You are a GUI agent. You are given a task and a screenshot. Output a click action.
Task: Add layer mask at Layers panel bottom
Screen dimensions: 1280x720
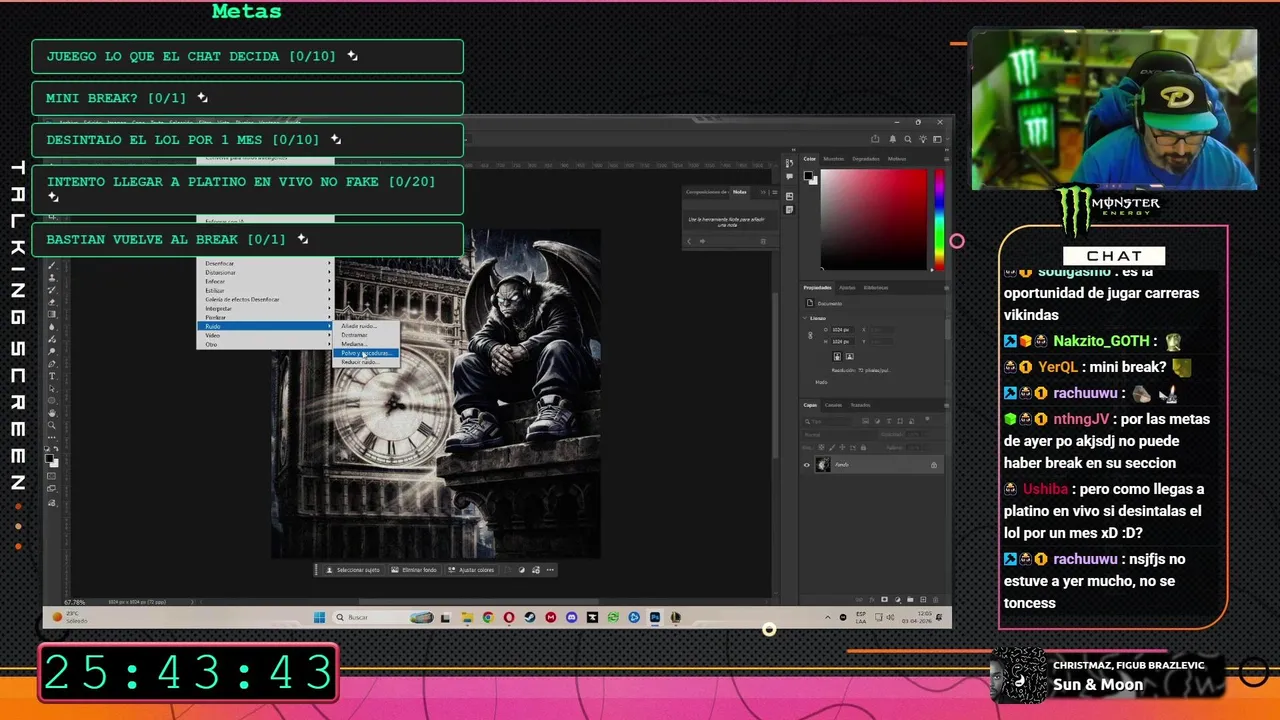[884, 600]
